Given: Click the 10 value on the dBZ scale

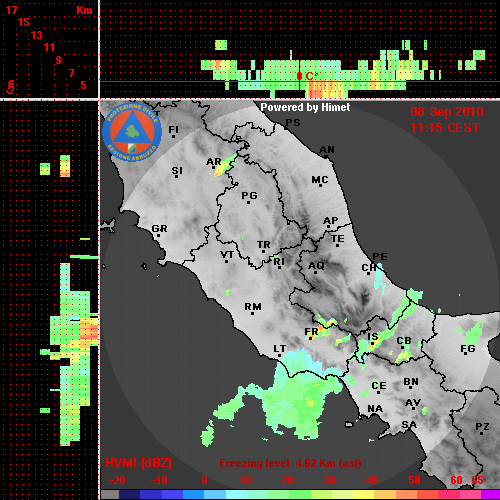Looking at the screenshot, I should [245, 480].
